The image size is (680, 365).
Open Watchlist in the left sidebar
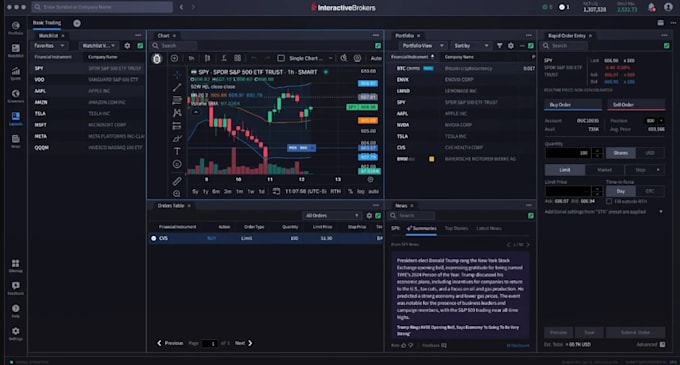pyautogui.click(x=16, y=51)
